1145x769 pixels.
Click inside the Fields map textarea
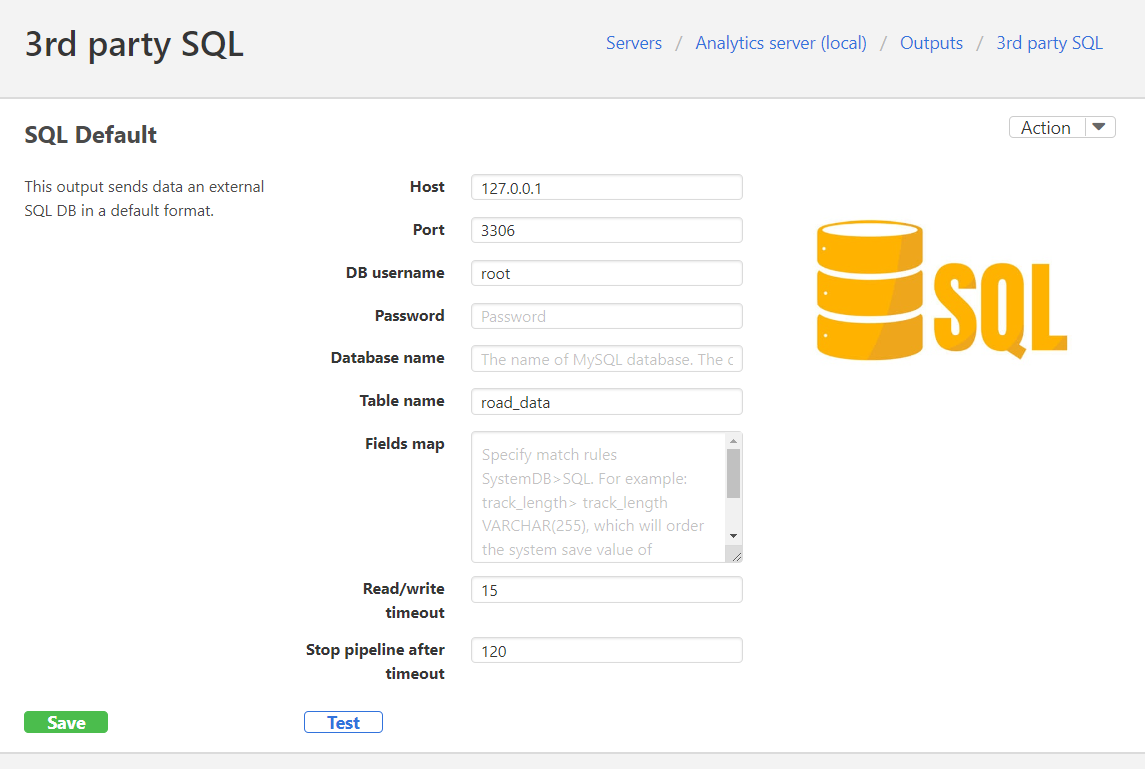coord(599,497)
